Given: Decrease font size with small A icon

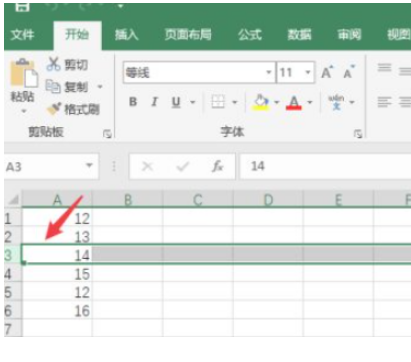Looking at the screenshot, I should point(349,72).
